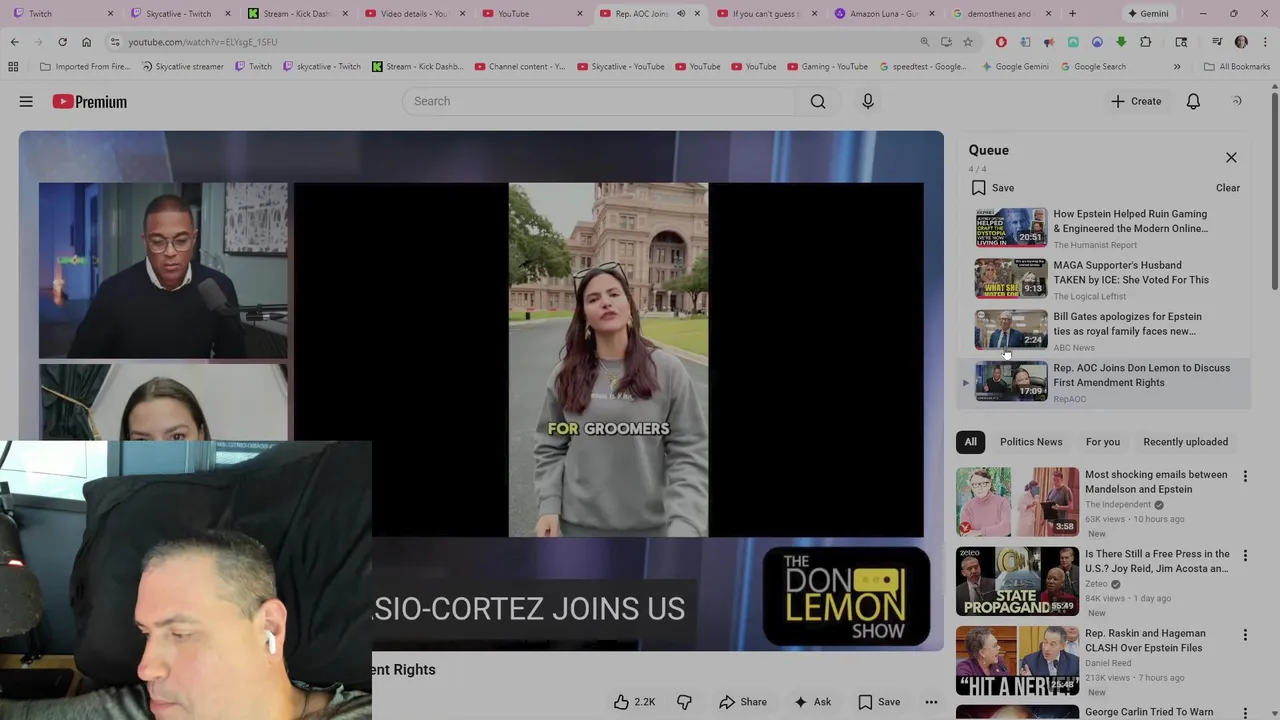Mute the tab via 'Rep. AOC Joins' speaker icon

point(681,14)
